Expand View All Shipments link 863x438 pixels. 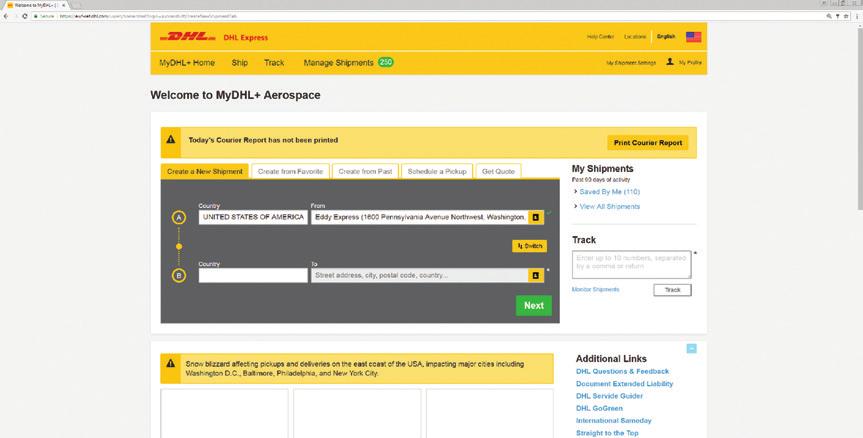[x=609, y=206]
